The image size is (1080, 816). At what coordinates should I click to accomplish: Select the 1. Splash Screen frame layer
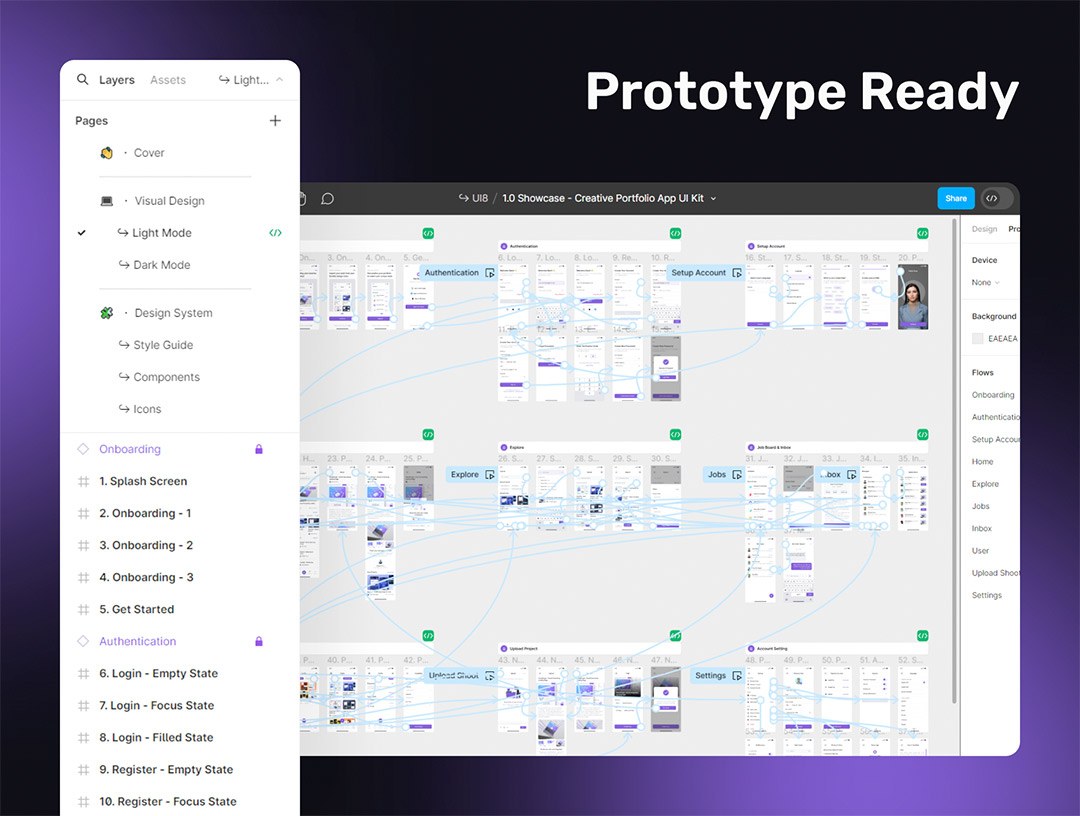(143, 481)
